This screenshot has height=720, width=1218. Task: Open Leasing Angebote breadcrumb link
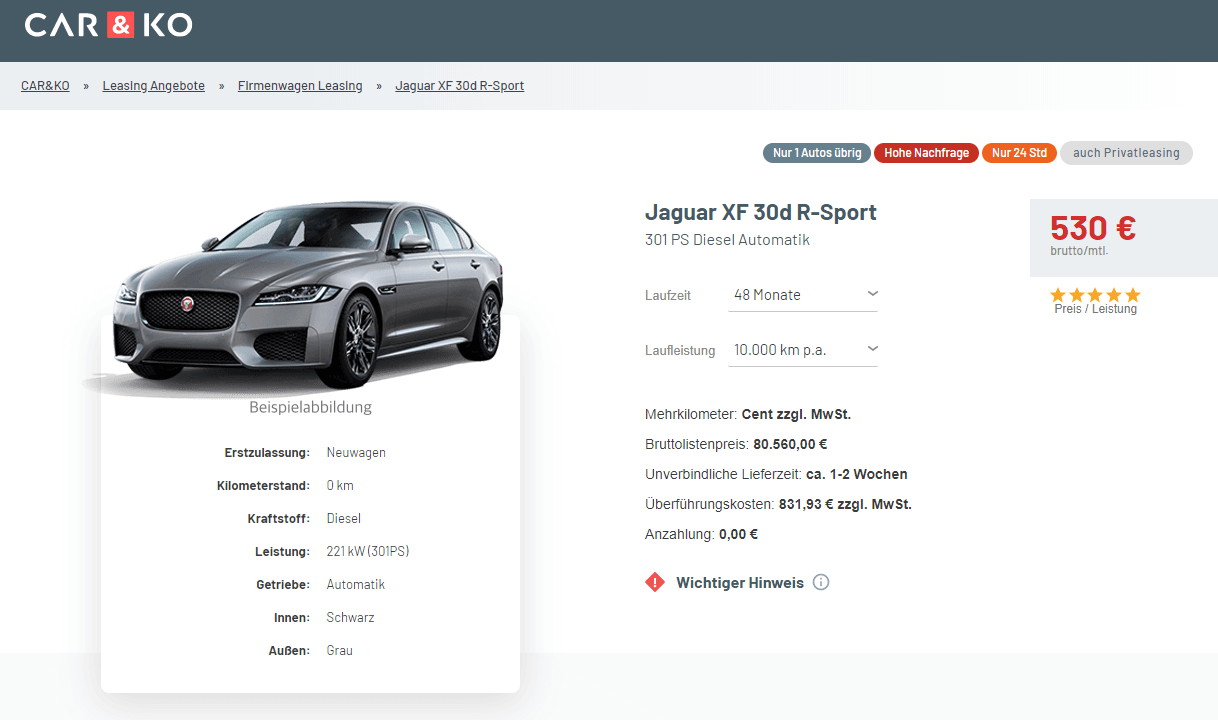click(x=153, y=86)
